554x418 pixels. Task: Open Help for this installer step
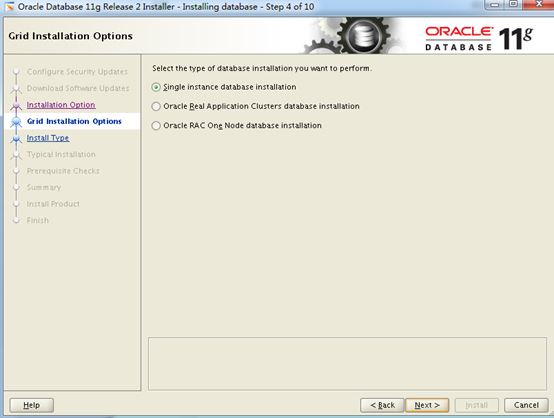point(32,405)
